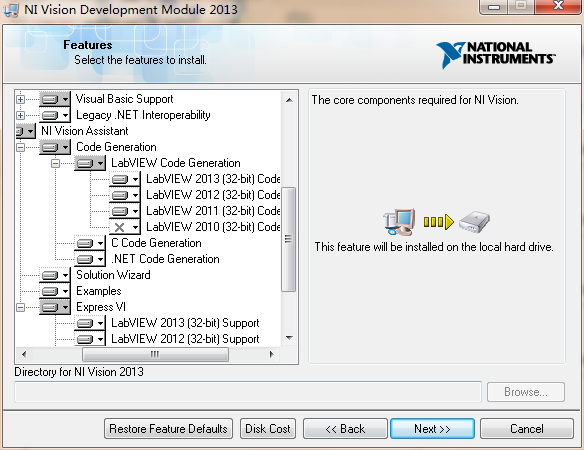Screen dimensions: 584x450
Task: Collapse the Code Generation tree node
Action: [20, 148]
